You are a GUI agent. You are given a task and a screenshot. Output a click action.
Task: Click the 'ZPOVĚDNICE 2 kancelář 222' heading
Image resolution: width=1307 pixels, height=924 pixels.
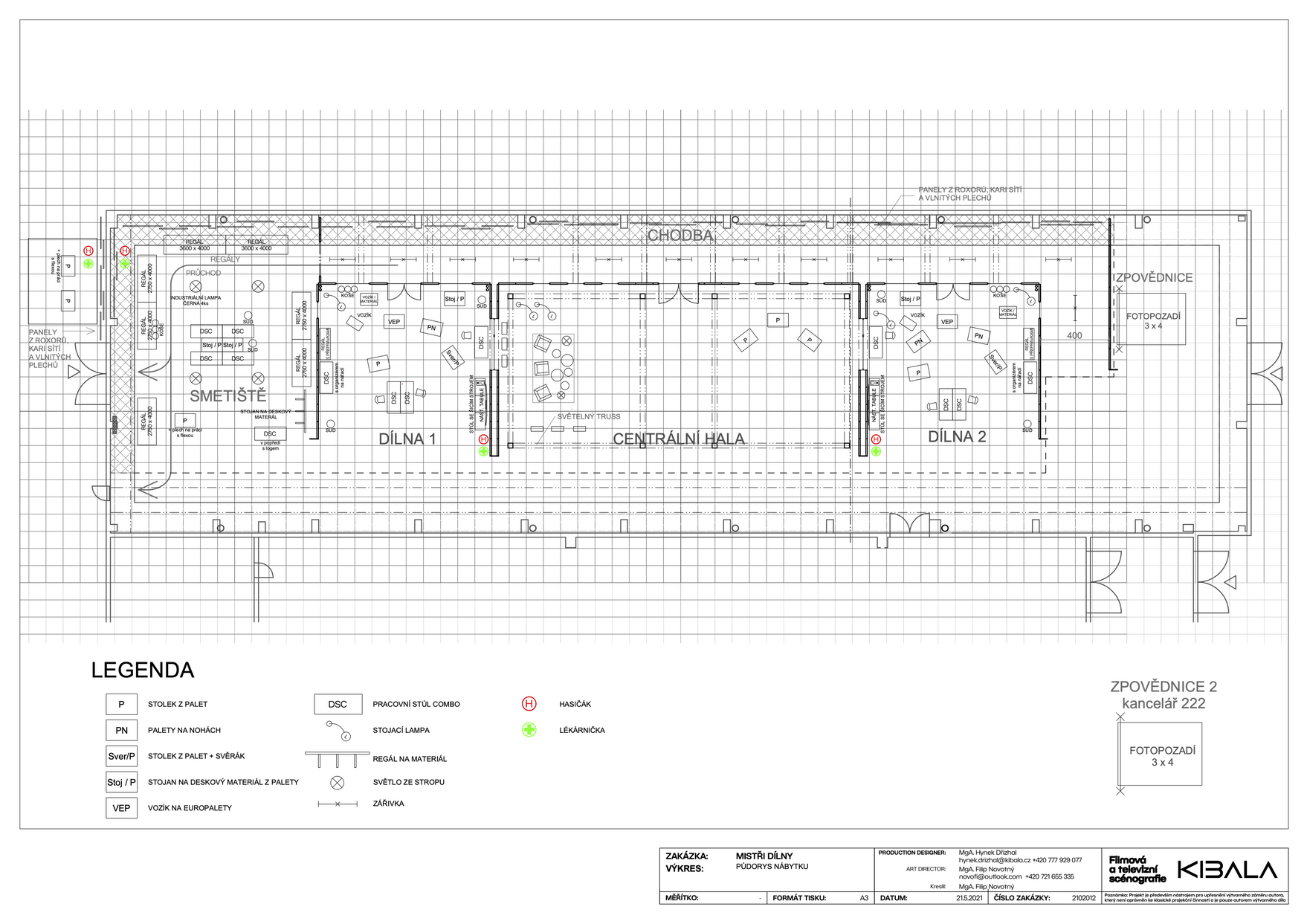point(1164,695)
